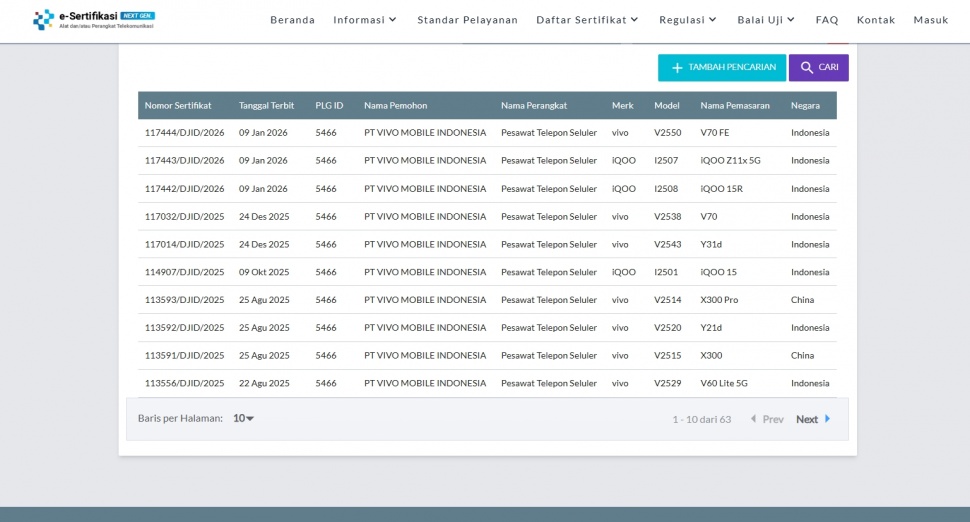The image size is (970, 522).
Task: Click the Next page arrow icon
Action: coord(827,419)
